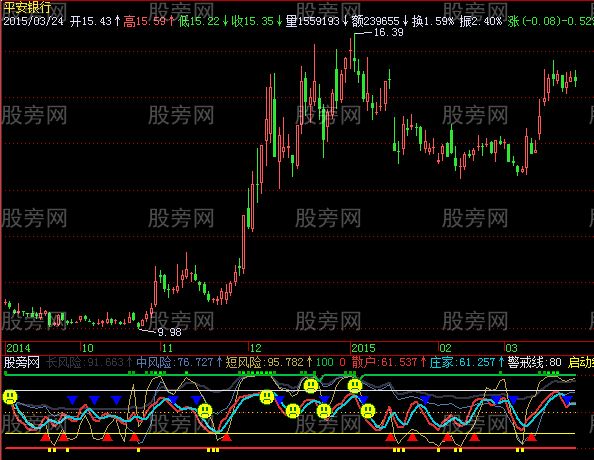Click the month 02 label on time axis
The height and width of the screenshot is (460, 594).
pos(446,348)
